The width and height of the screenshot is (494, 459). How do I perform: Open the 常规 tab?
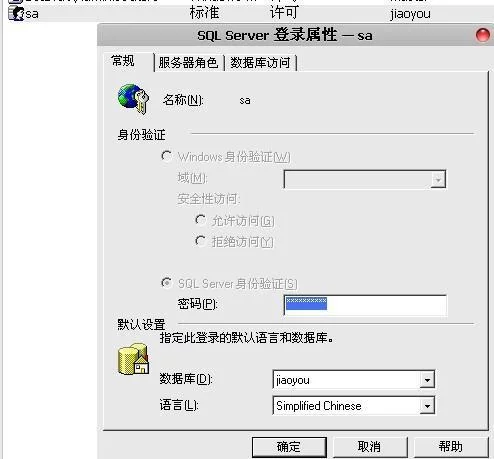coord(123,61)
